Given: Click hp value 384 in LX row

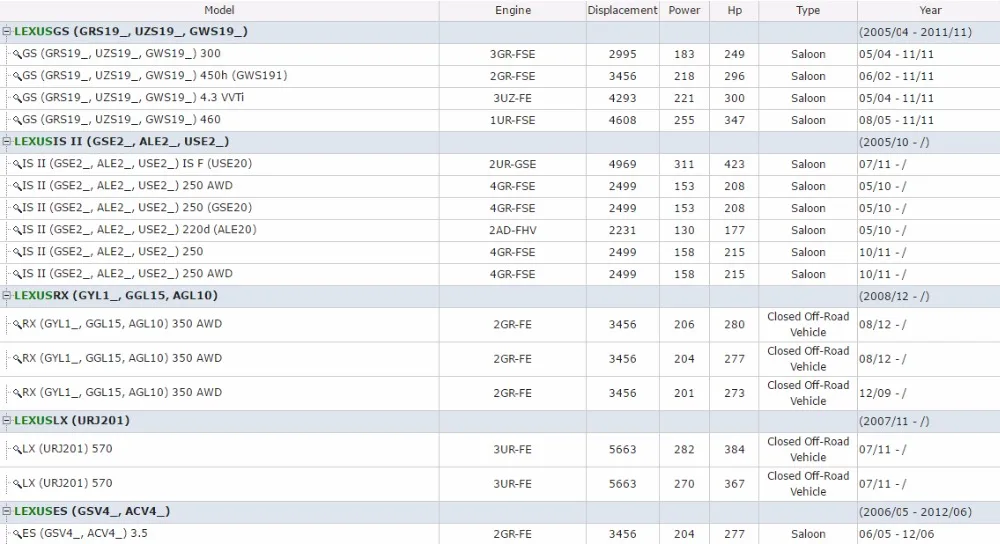Looking at the screenshot, I should (x=734, y=450).
